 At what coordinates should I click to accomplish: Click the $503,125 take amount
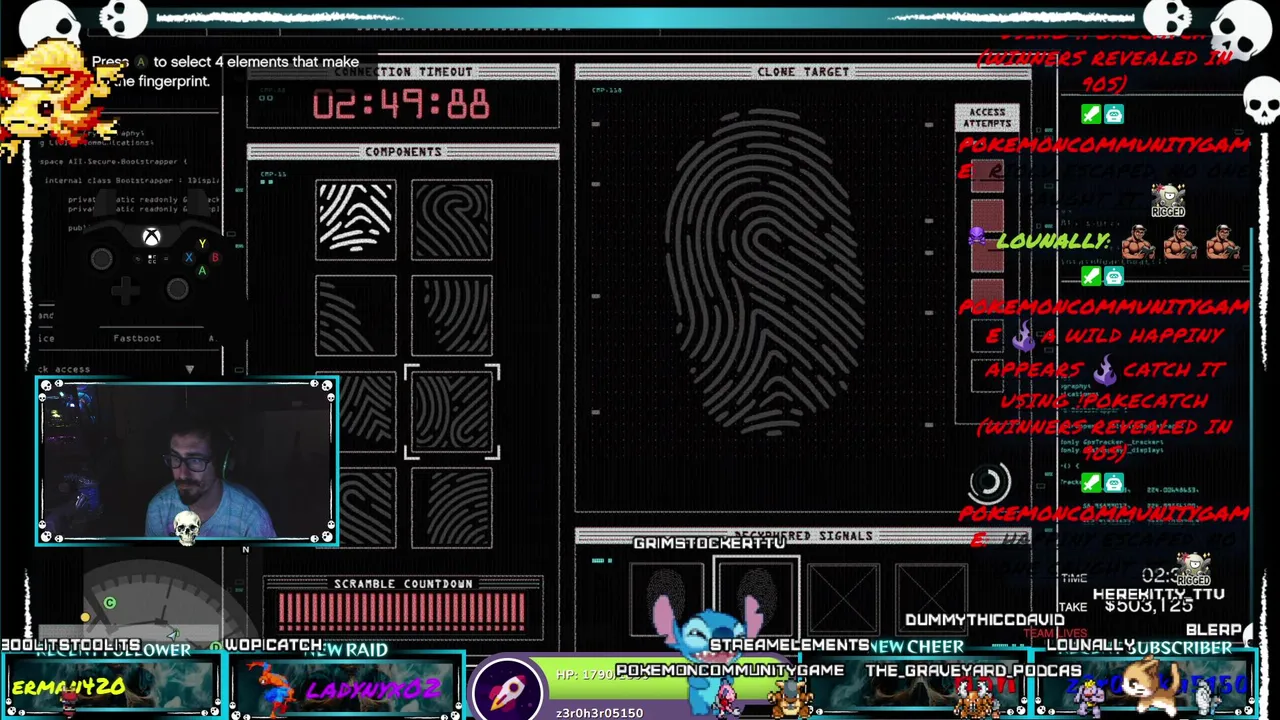(1150, 606)
